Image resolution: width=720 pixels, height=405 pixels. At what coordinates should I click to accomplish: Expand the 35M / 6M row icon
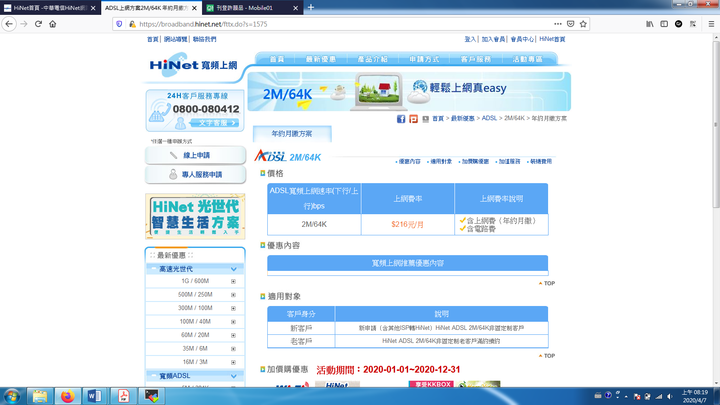233,349
